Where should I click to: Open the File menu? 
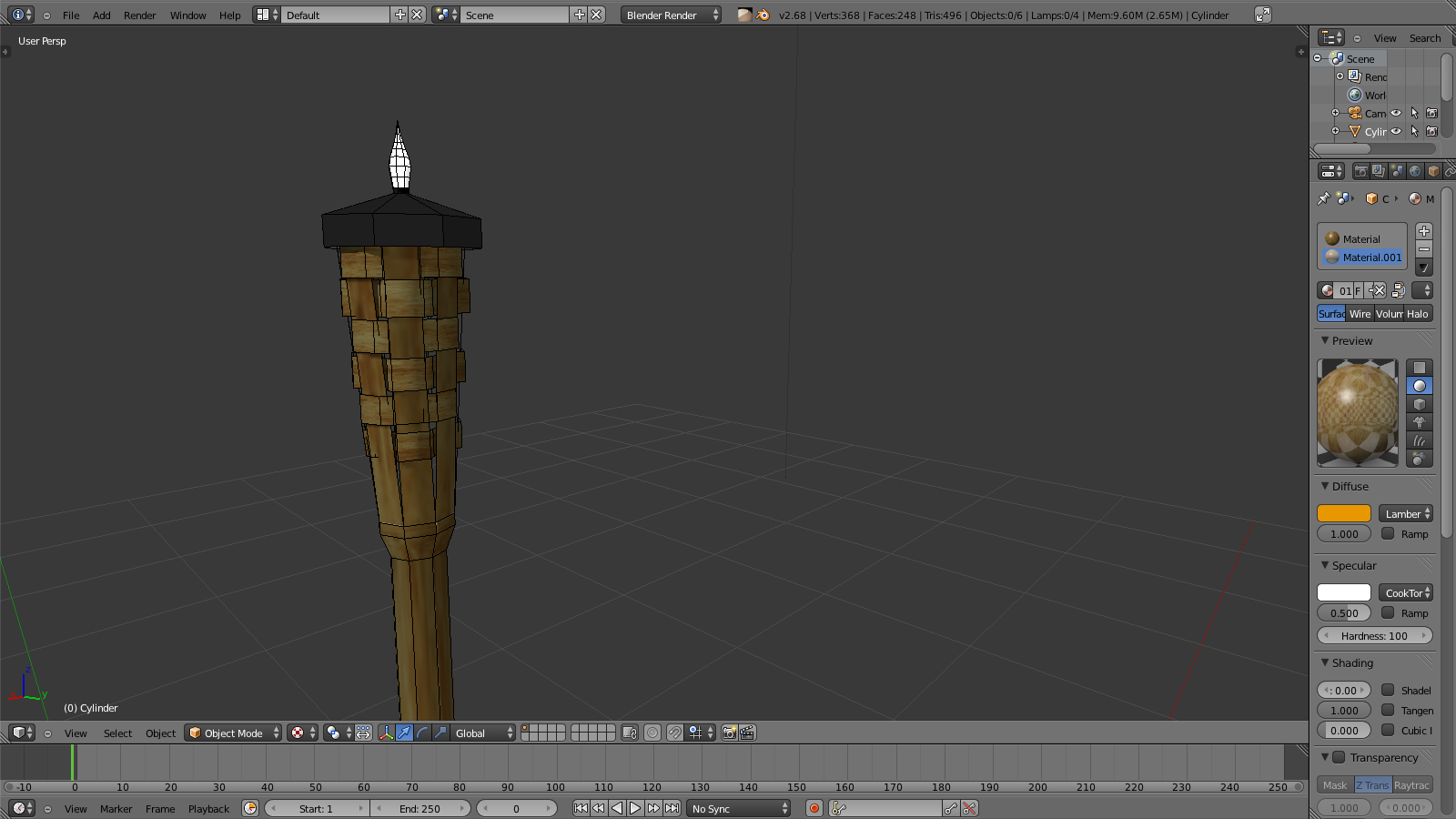pyautogui.click(x=71, y=15)
